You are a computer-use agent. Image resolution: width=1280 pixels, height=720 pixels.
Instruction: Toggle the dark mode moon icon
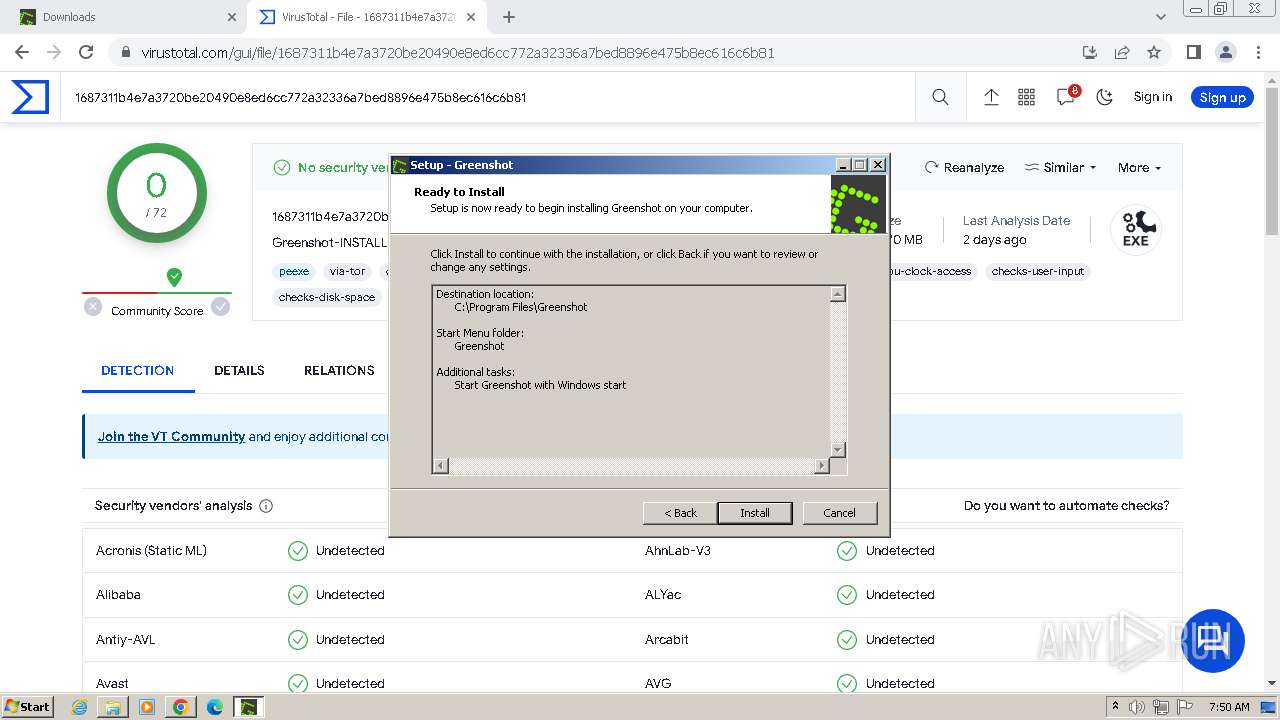(1105, 97)
